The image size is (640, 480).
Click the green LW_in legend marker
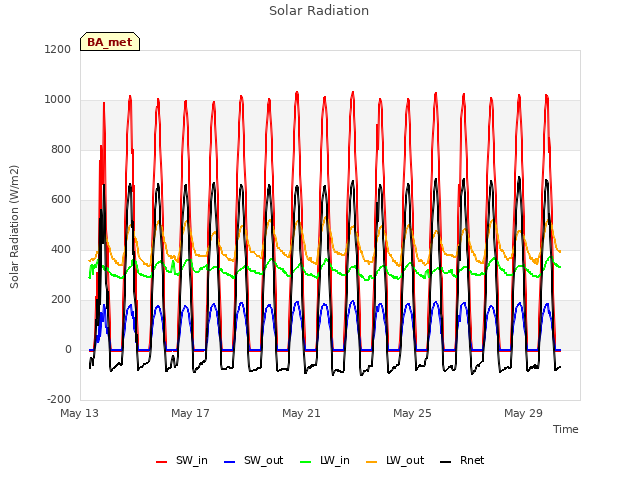coord(306,462)
